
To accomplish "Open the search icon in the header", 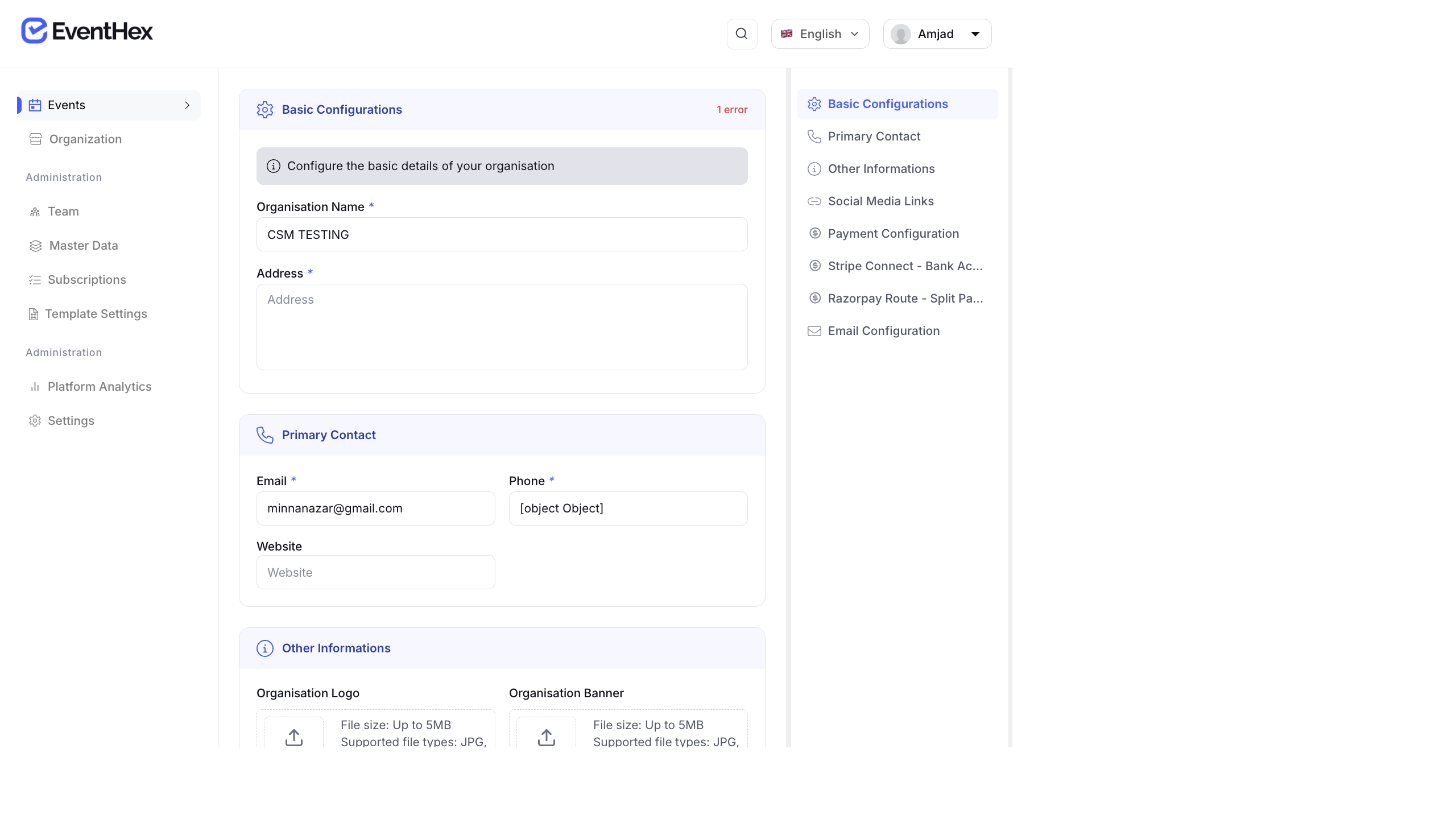I will [742, 34].
